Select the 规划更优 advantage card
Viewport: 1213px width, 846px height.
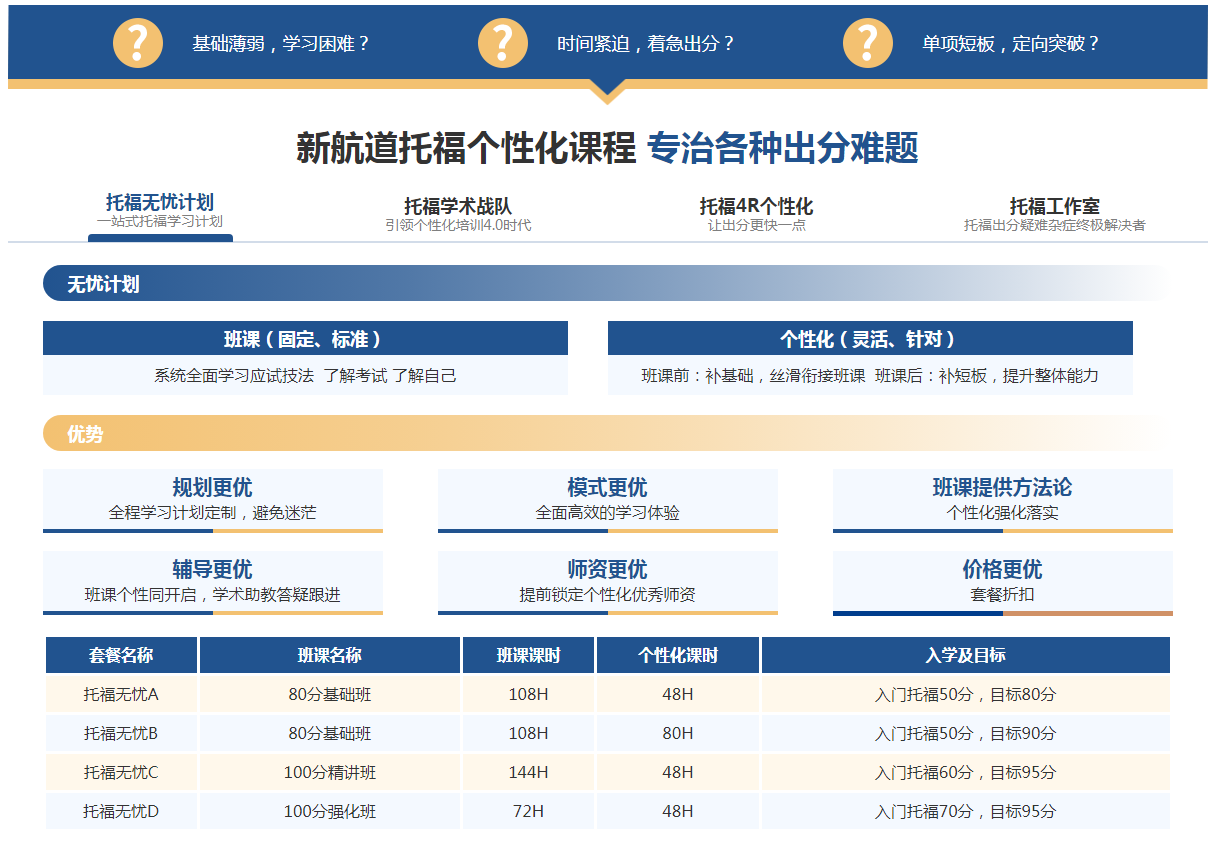tap(213, 500)
